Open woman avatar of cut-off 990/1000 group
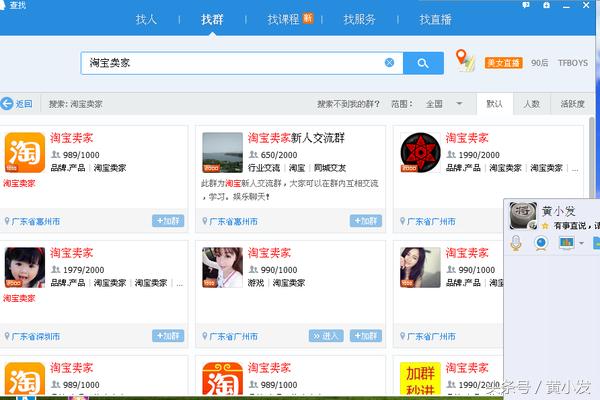The image size is (600, 400). [420, 268]
